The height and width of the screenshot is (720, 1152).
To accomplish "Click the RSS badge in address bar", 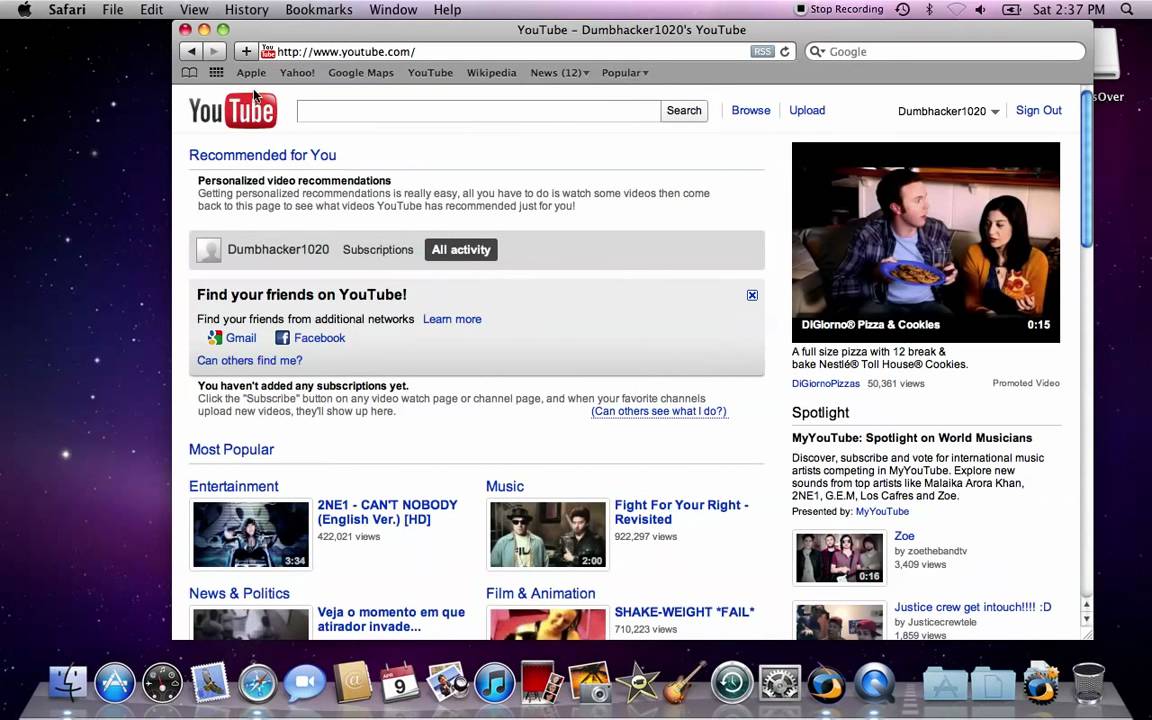I will click(x=763, y=51).
